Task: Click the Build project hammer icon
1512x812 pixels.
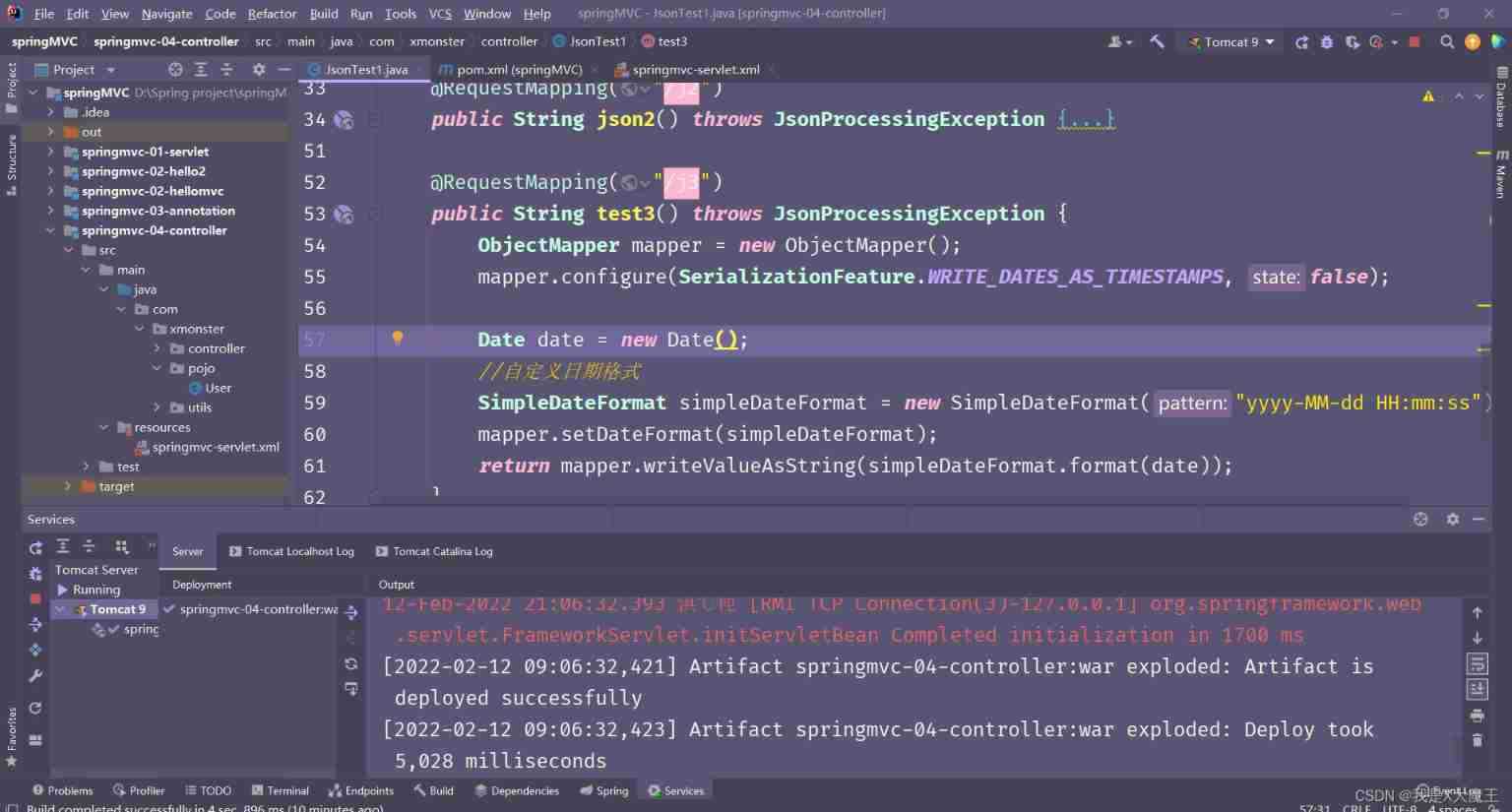Action: (1157, 42)
